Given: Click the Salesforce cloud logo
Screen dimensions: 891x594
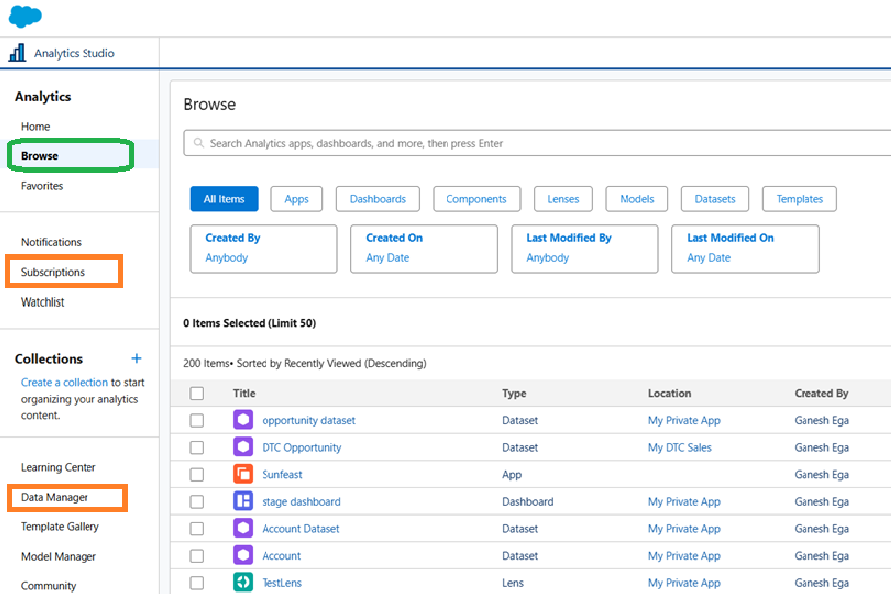Looking at the screenshot, I should point(25,16).
